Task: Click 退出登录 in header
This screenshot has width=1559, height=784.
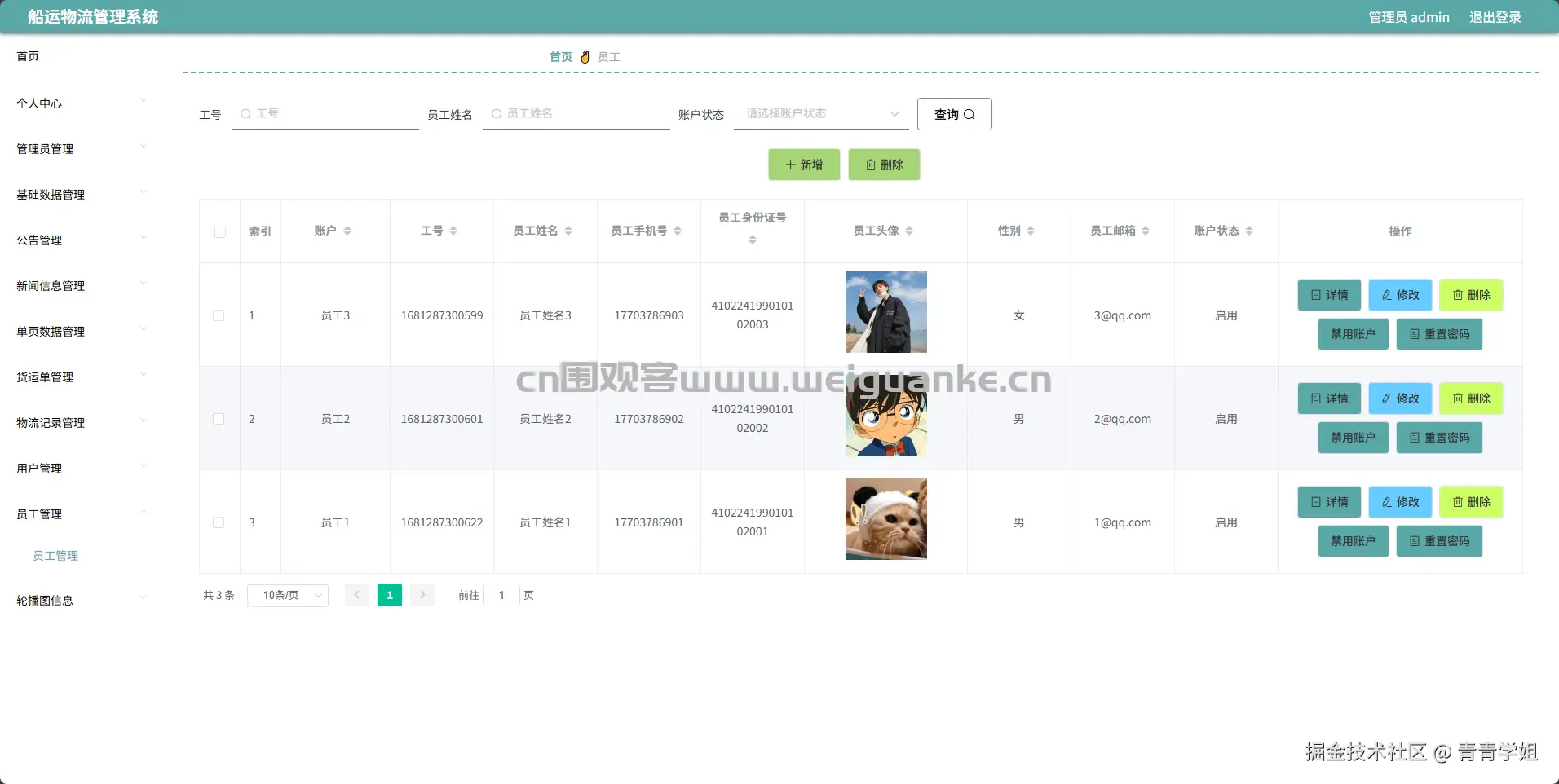Action: (1495, 17)
